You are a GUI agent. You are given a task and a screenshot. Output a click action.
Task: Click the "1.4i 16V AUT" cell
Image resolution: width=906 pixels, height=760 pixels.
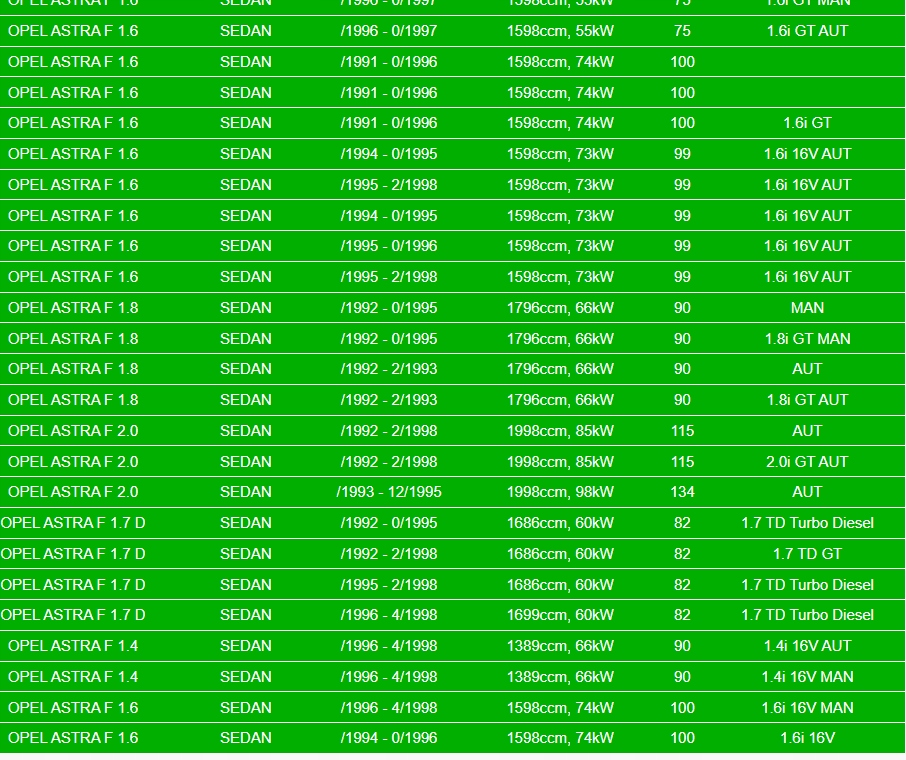pos(807,646)
